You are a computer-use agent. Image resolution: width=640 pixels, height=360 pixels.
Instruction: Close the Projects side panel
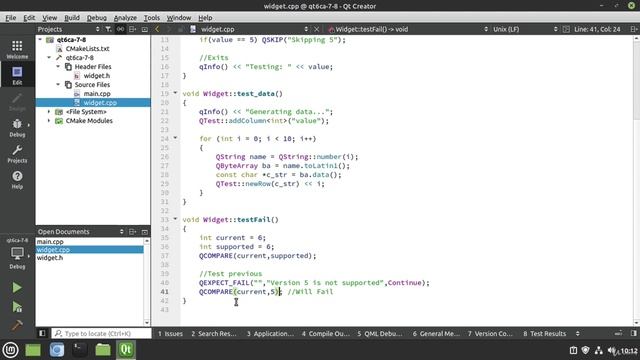[144, 29]
